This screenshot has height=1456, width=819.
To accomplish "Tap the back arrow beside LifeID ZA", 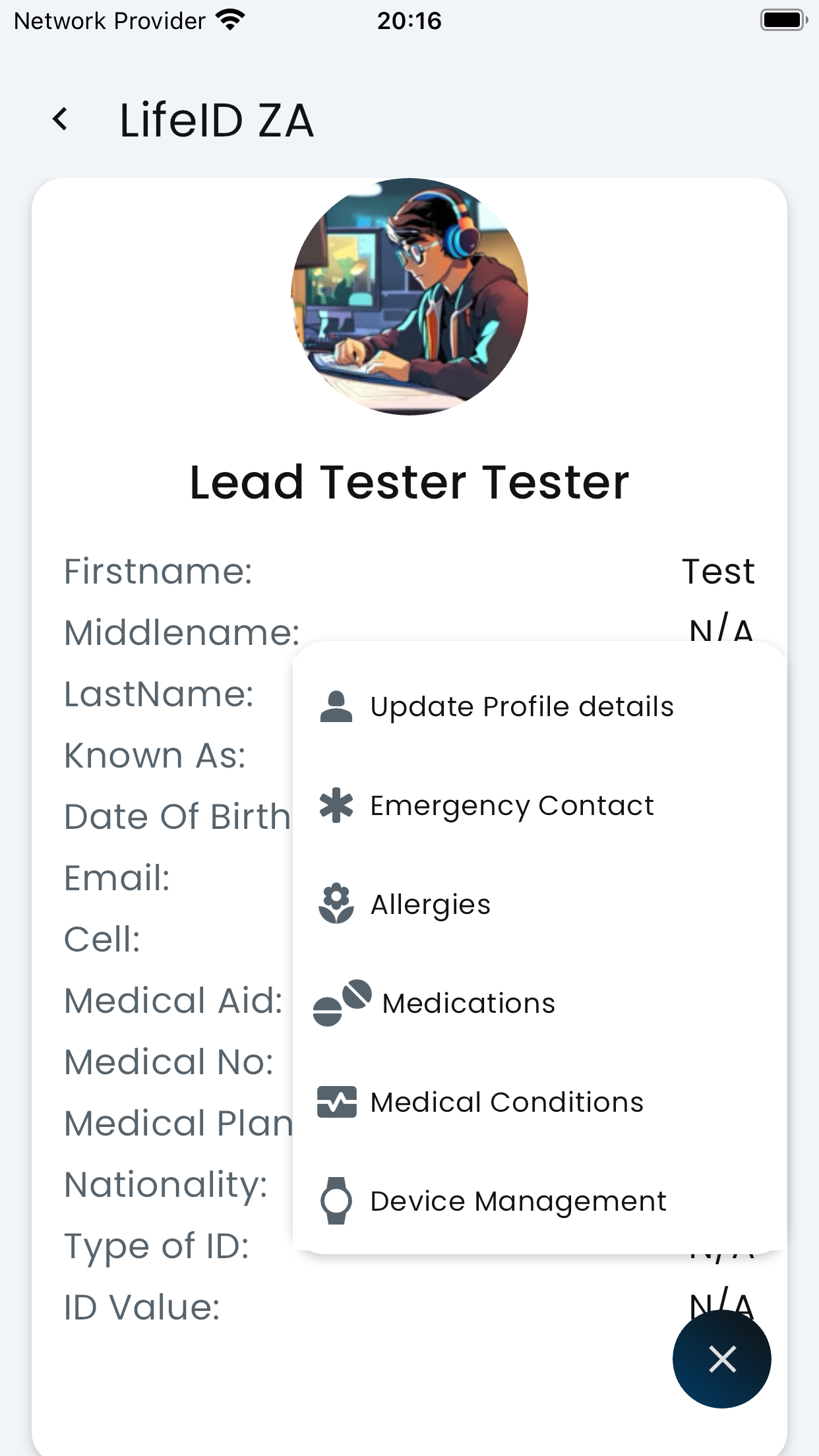I will coord(60,119).
